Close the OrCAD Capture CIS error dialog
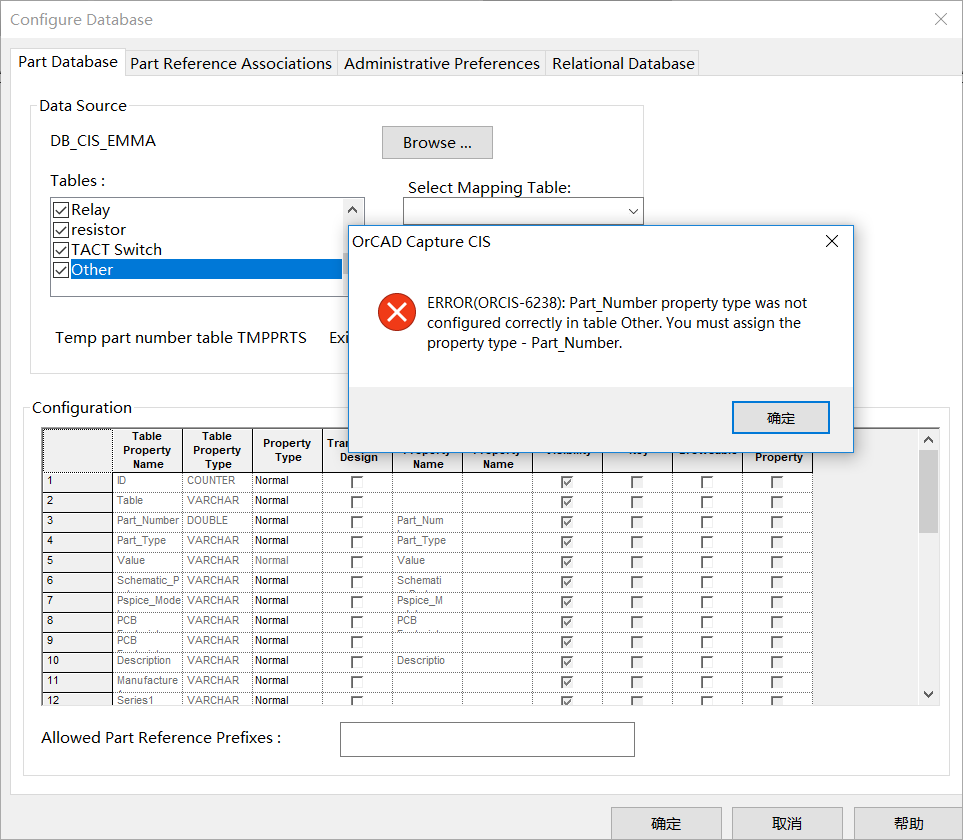The image size is (963, 840). (832, 241)
